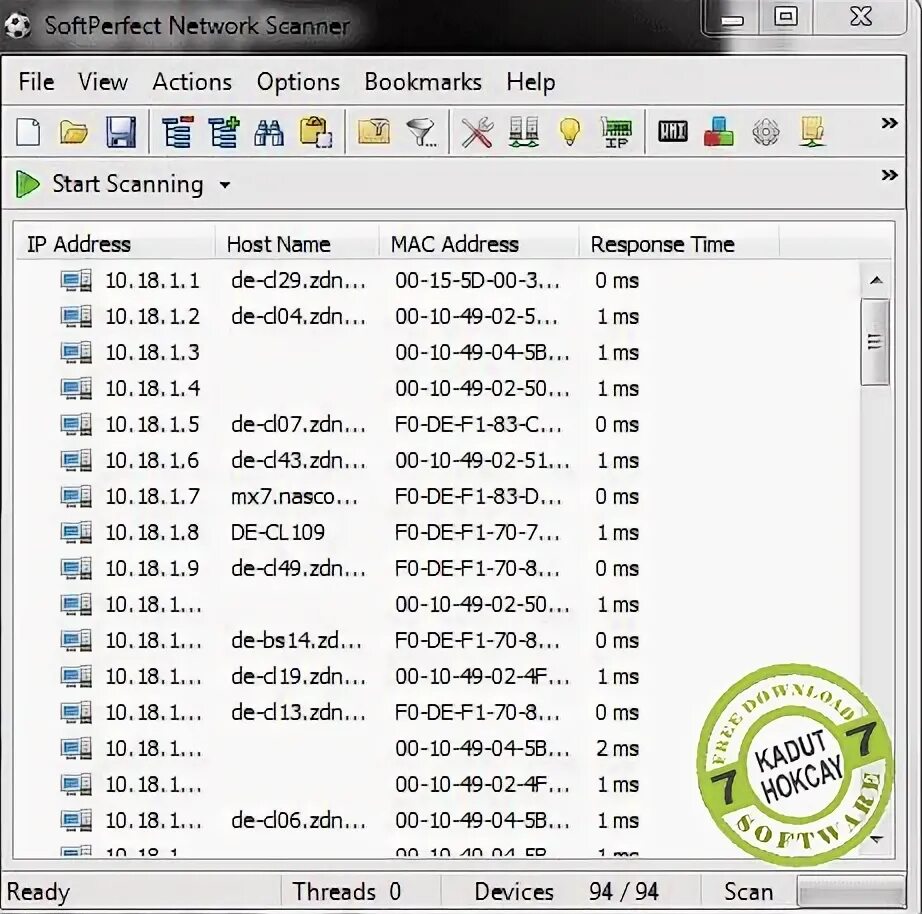Click the yellow light bulb icon
Screen dimensions: 922x914
tap(570, 132)
